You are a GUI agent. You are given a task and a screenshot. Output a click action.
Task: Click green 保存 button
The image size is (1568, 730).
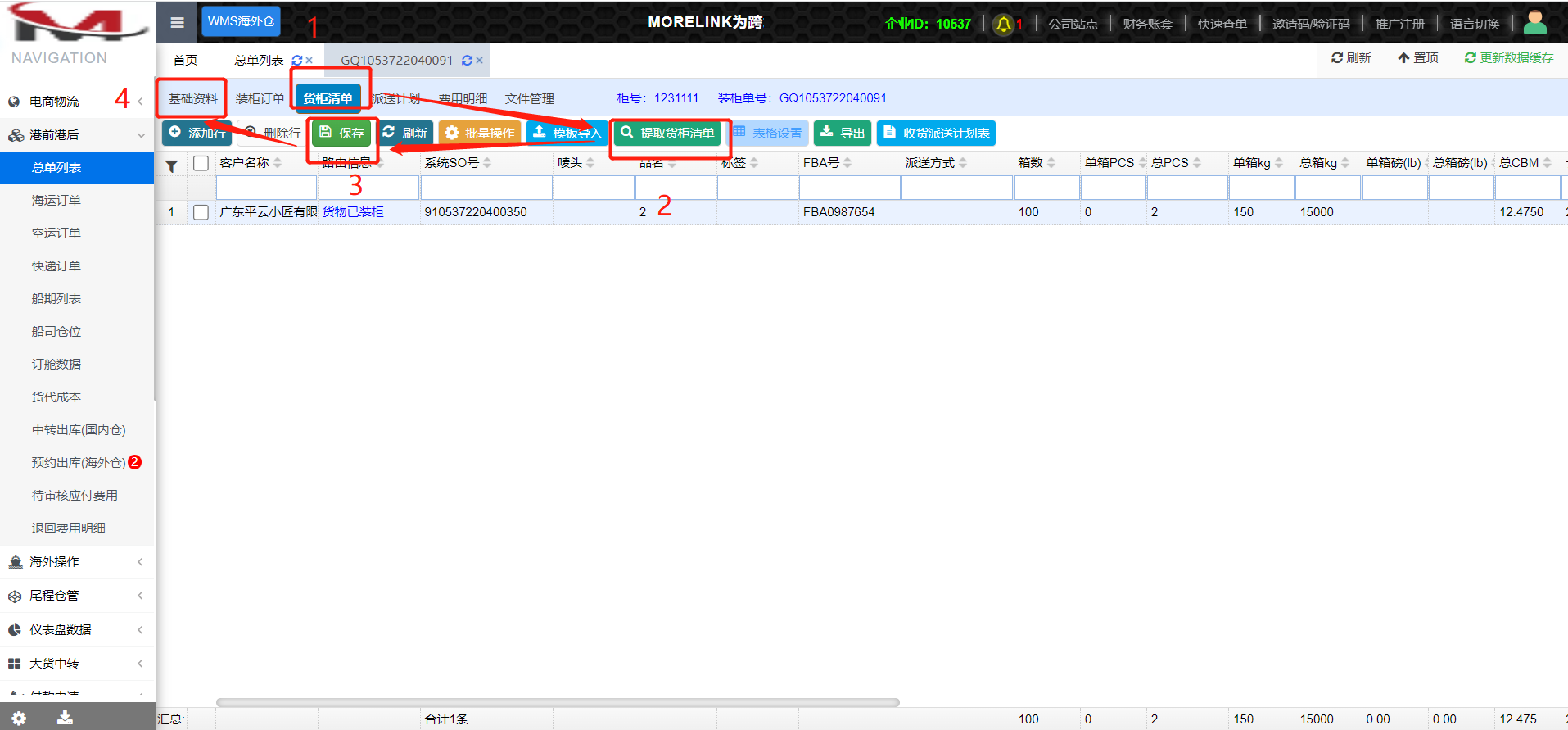(x=341, y=133)
